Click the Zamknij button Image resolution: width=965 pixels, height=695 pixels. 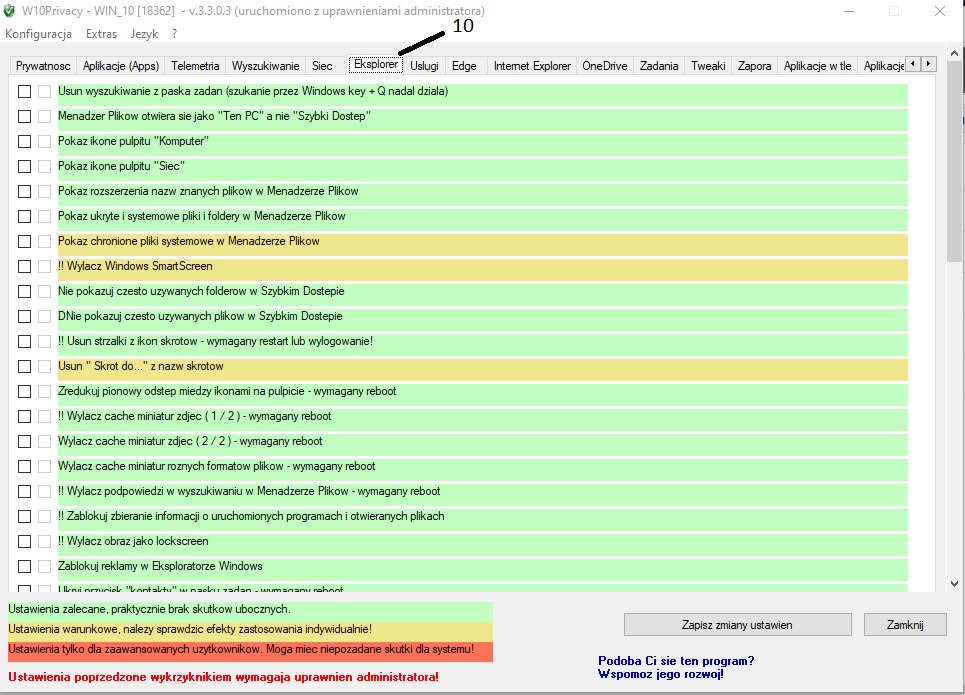pyautogui.click(x=905, y=625)
